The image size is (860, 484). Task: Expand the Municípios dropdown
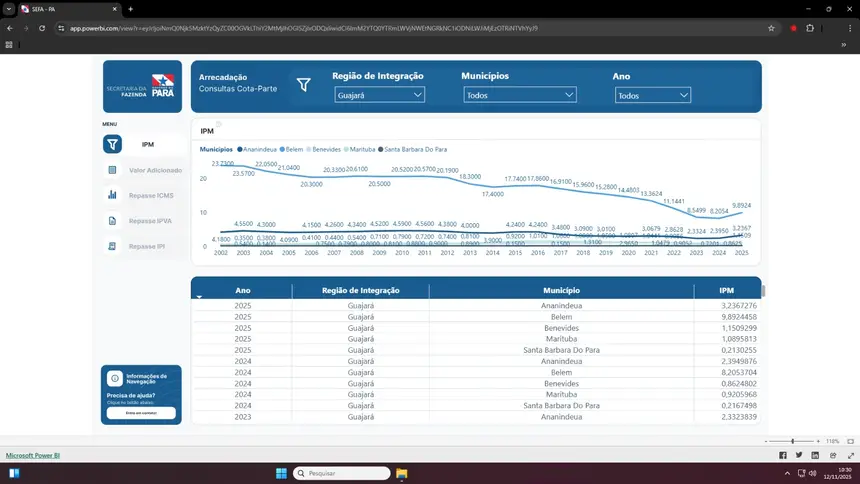pyautogui.click(x=520, y=95)
